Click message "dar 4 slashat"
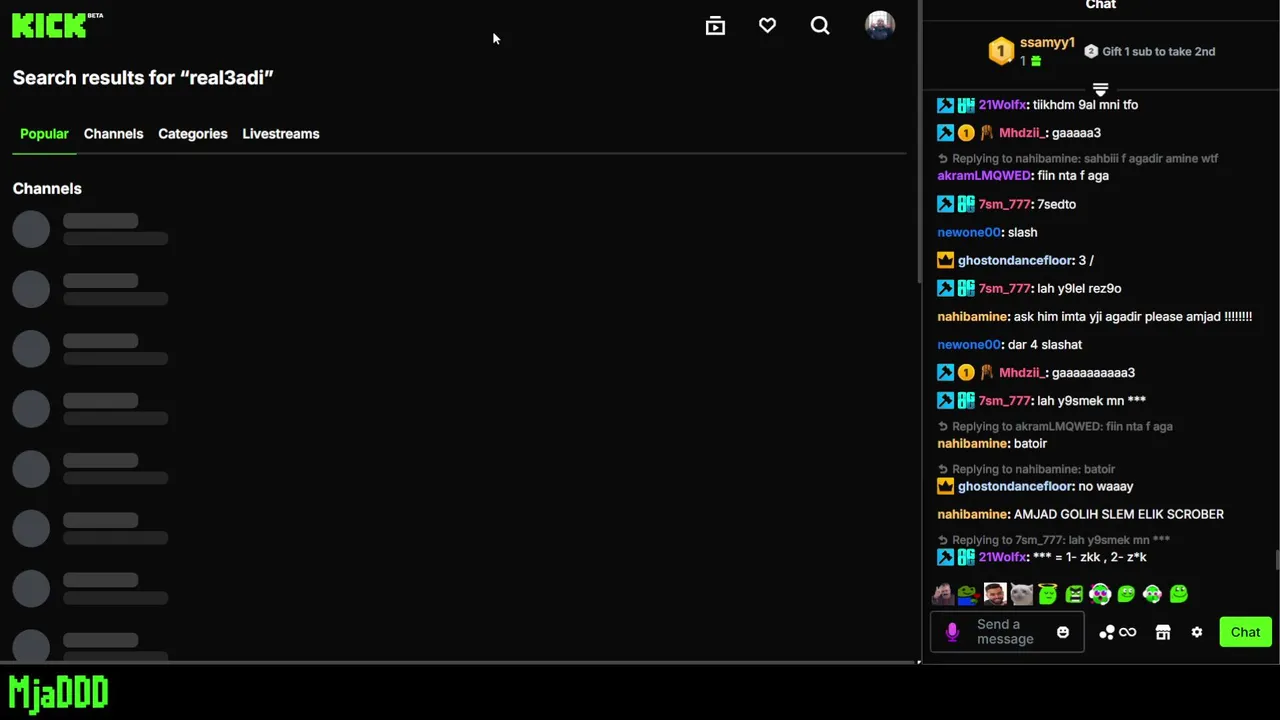 click(x=1045, y=344)
